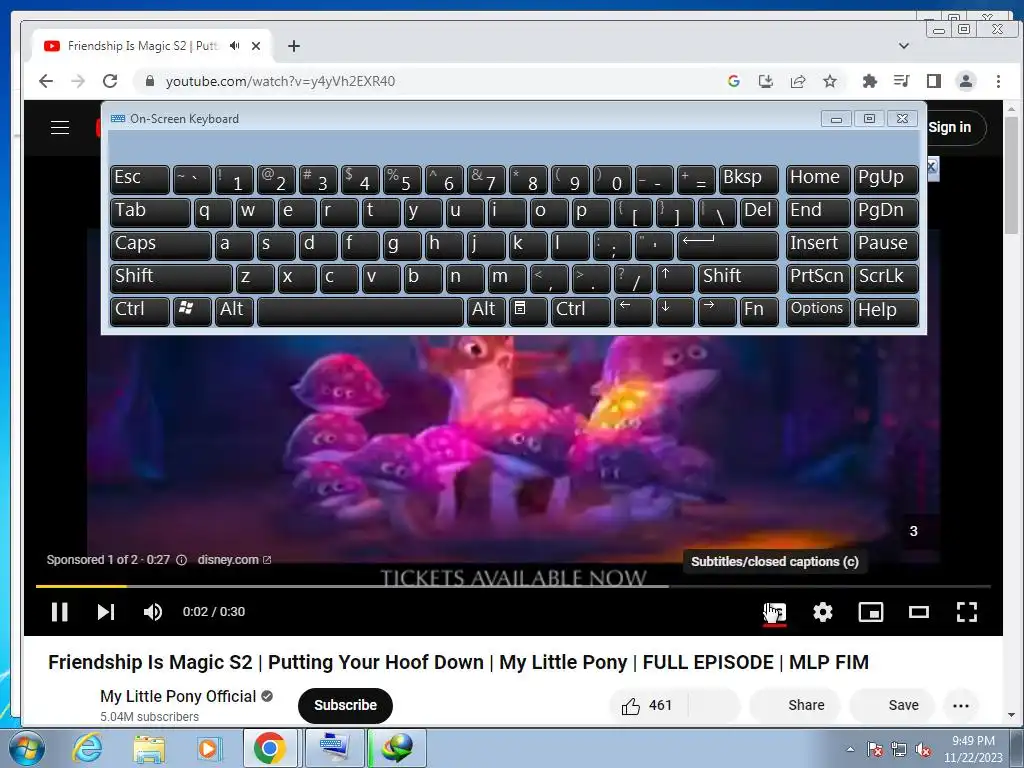The height and width of the screenshot is (768, 1024).
Task: Switch to On-Screen Keyboard taskbar button
Action: pos(336,748)
